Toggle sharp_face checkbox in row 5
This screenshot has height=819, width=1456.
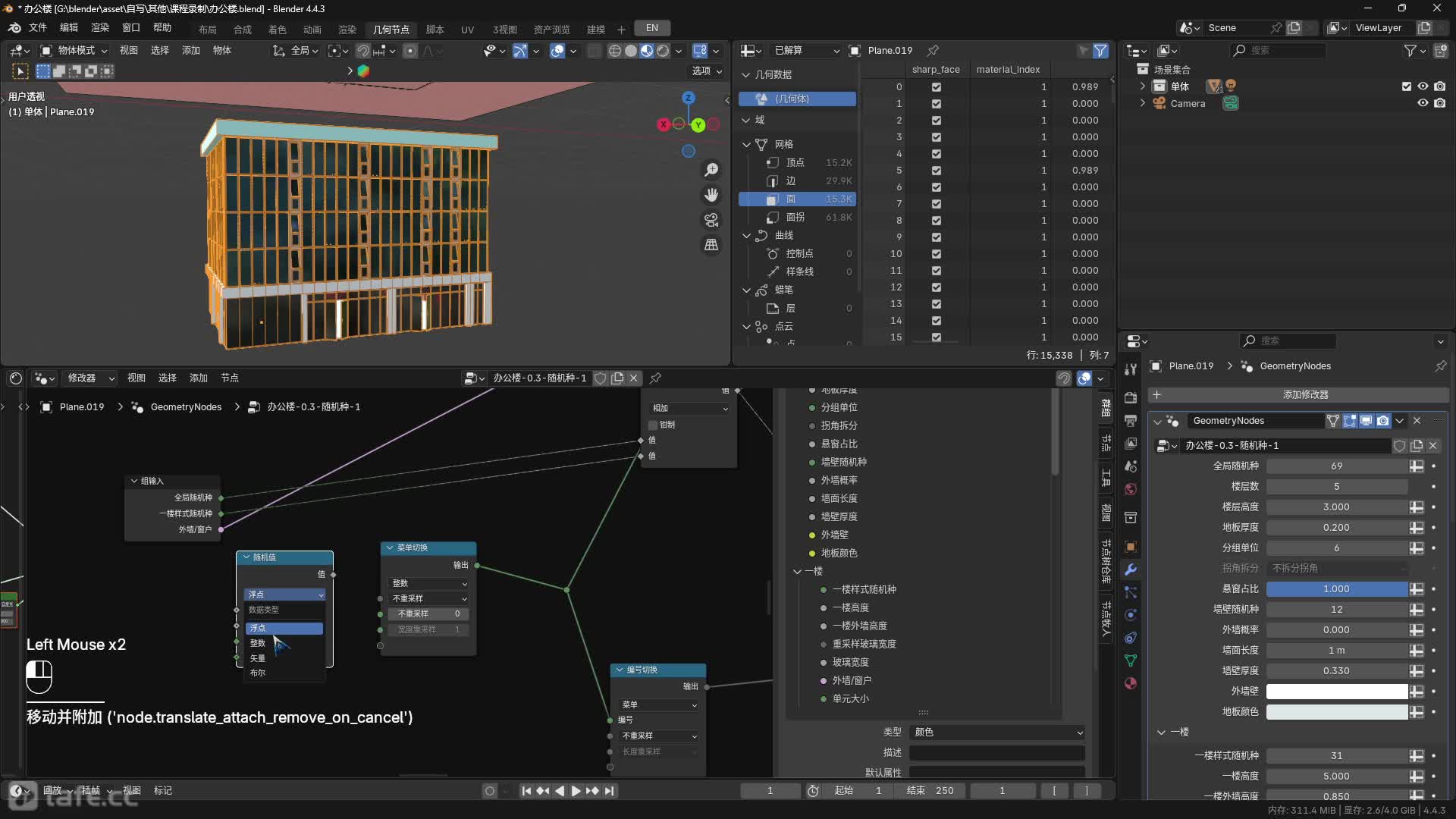point(936,171)
